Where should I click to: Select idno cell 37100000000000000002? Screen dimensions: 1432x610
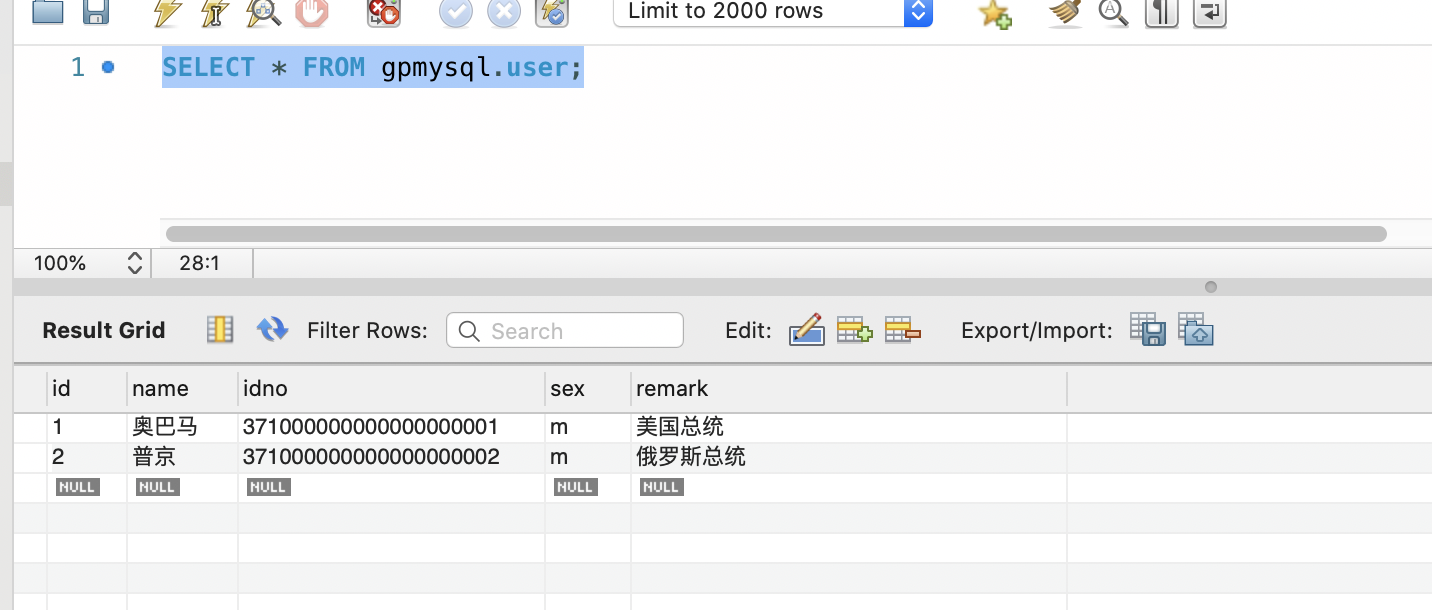coord(391,458)
